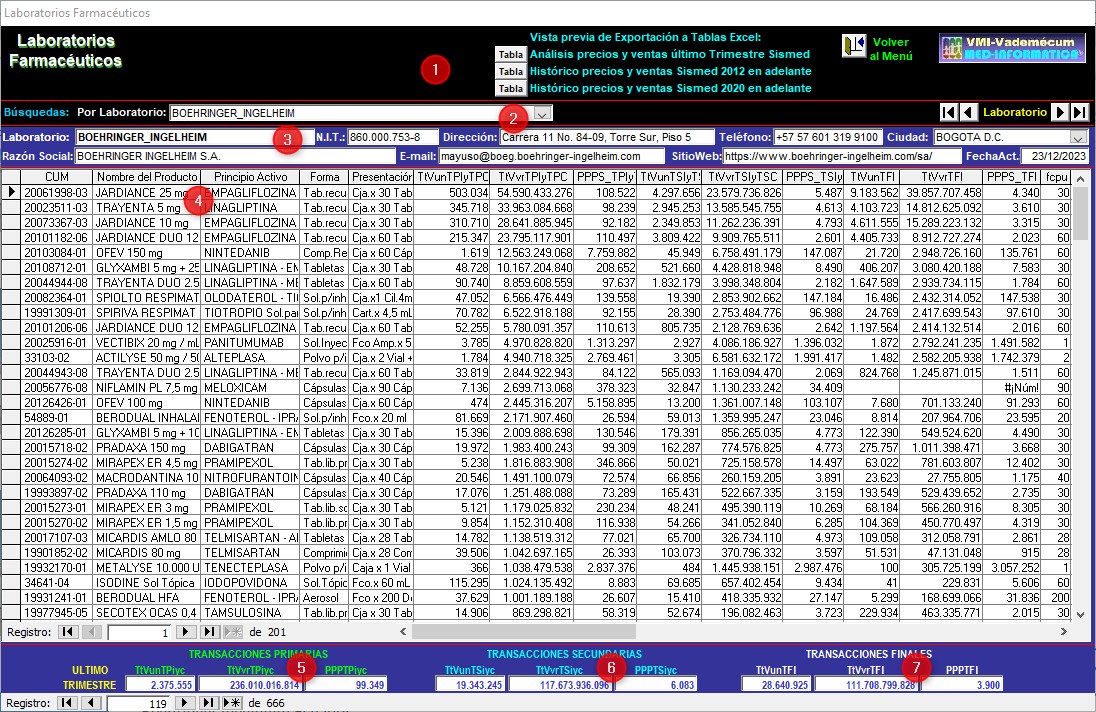Click the TtVunTSiyc total field 19.343.245
The width and height of the screenshot is (1096, 712).
(470, 685)
